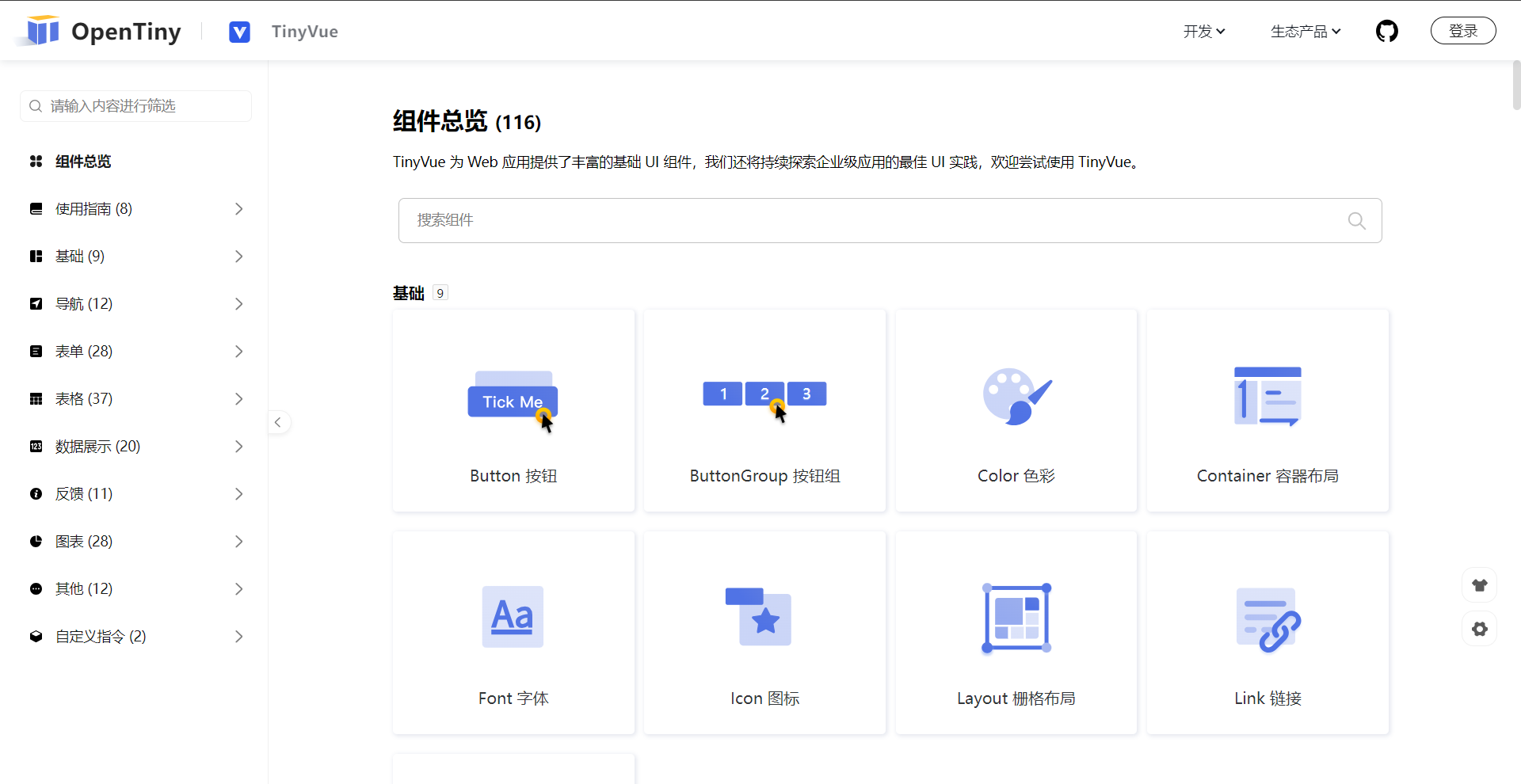Click the sidebar search magnifier icon

pyautogui.click(x=36, y=106)
